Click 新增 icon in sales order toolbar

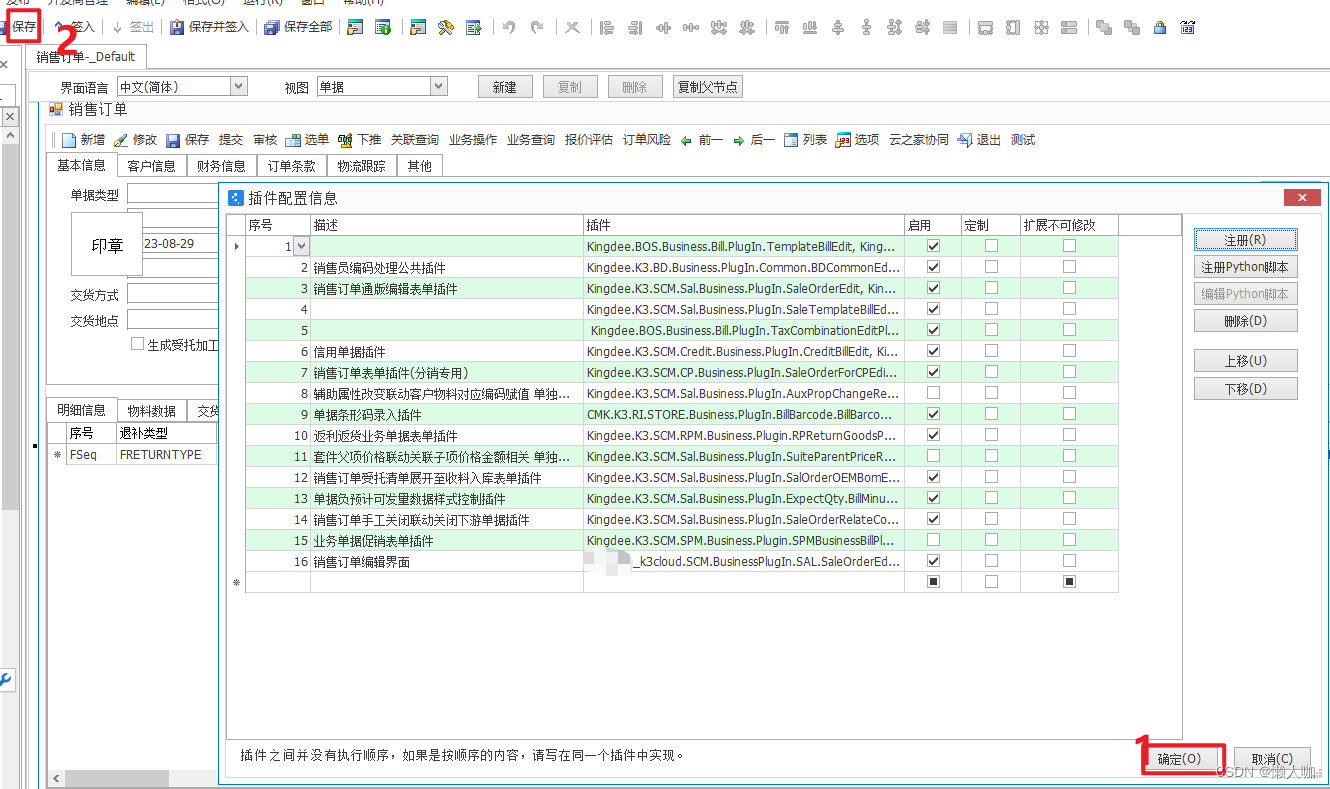pyautogui.click(x=69, y=140)
